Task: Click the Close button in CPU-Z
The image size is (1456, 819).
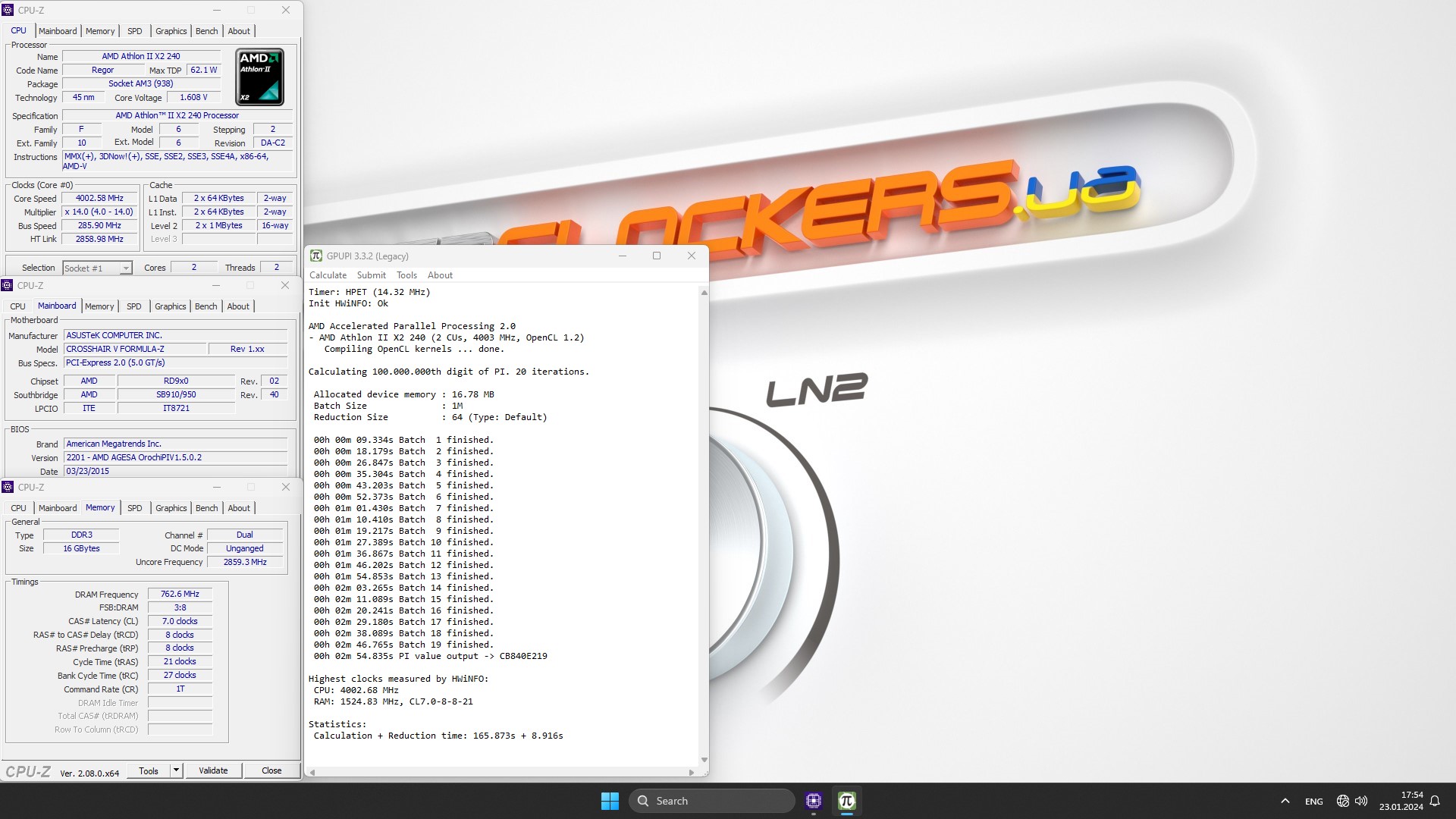Action: click(x=271, y=770)
